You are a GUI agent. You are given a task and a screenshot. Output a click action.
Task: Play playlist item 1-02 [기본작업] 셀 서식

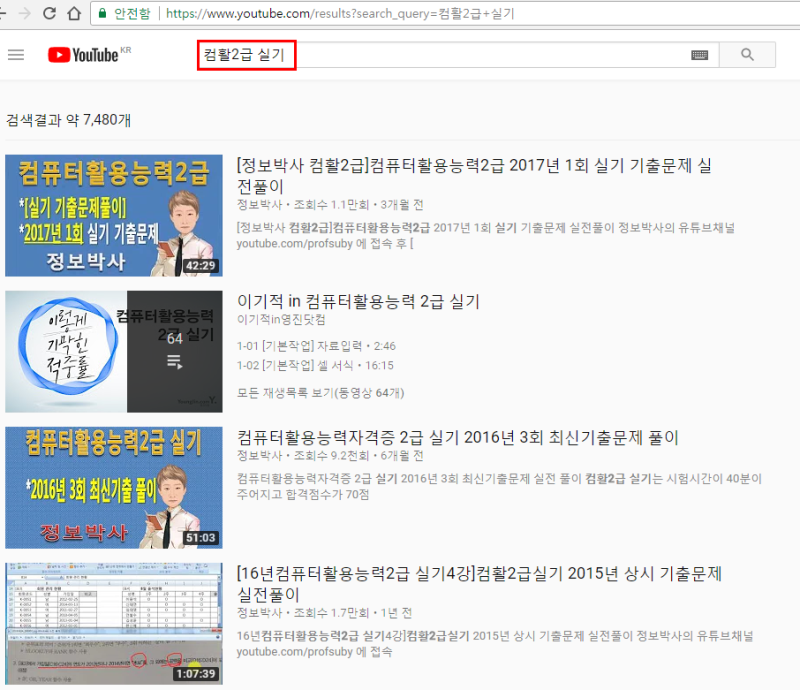[x=315, y=365]
